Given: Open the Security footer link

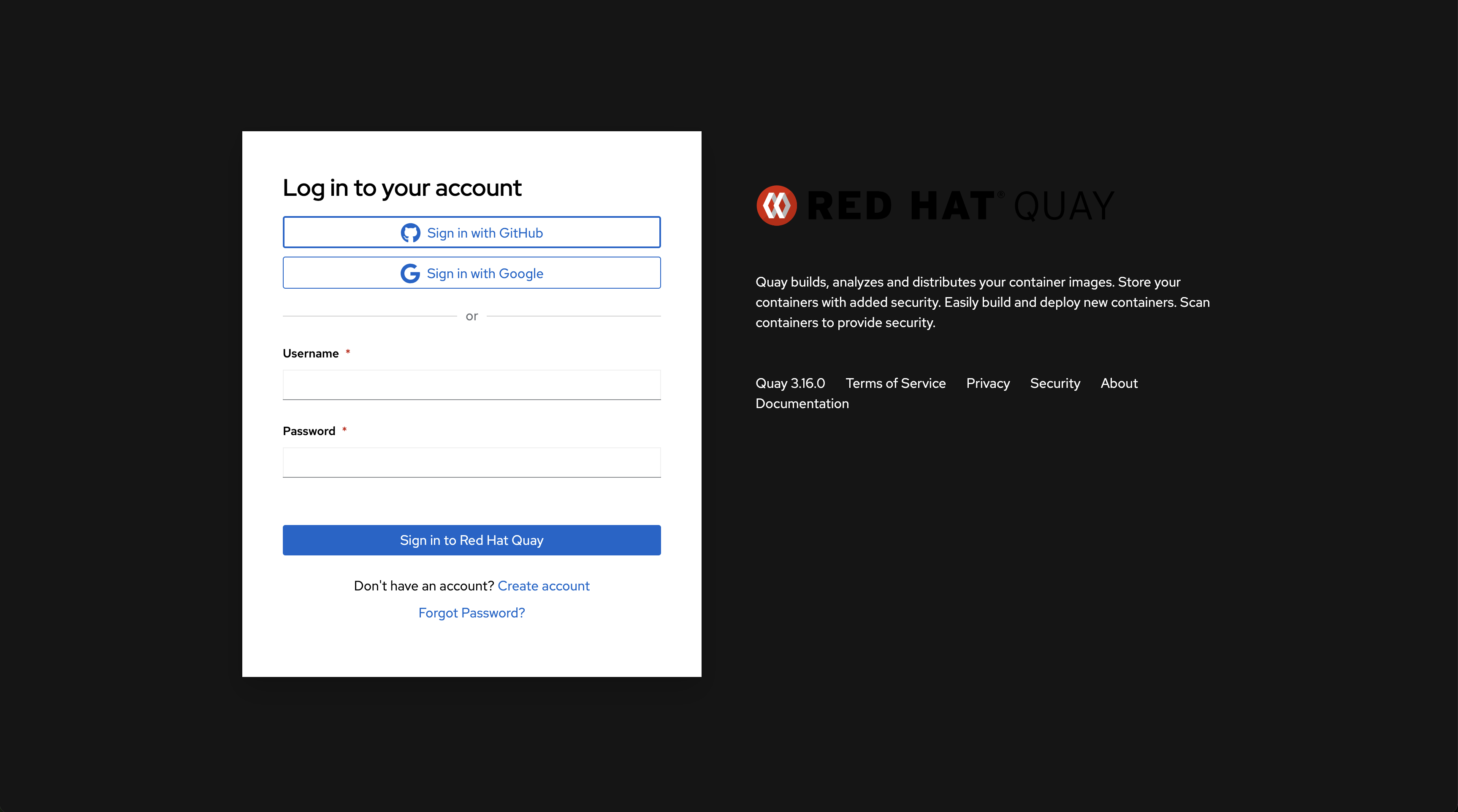Looking at the screenshot, I should (x=1055, y=383).
